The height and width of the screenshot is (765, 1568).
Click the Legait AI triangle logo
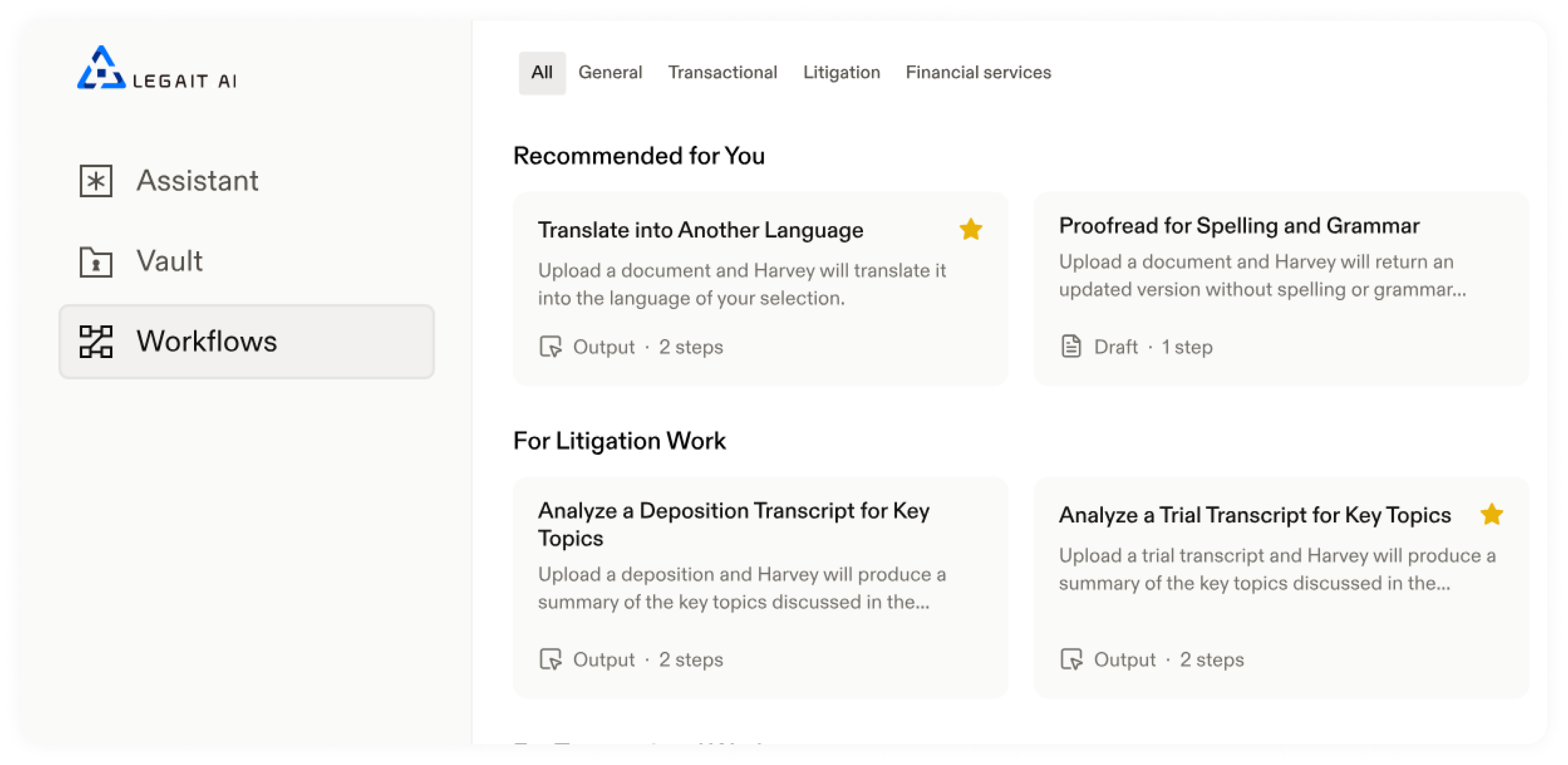pos(101,68)
